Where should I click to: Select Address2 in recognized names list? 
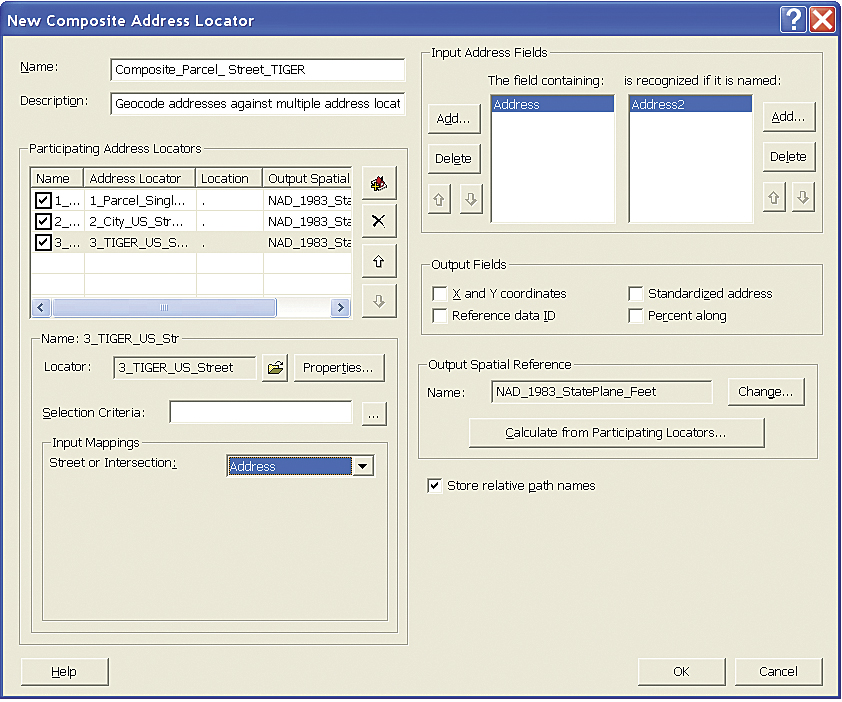690,104
